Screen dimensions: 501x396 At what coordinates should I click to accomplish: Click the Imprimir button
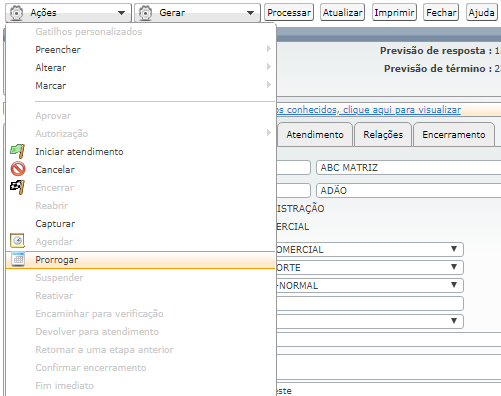pos(394,13)
